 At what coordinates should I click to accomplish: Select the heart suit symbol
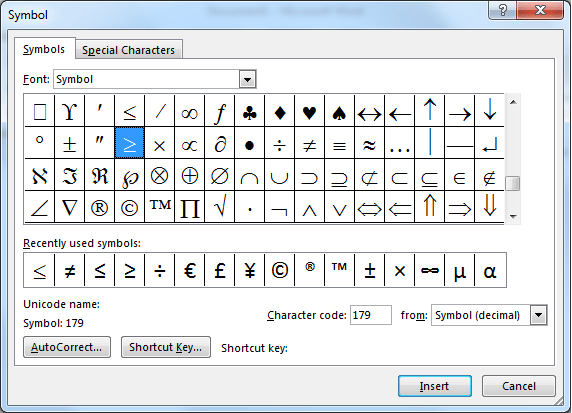[309, 111]
